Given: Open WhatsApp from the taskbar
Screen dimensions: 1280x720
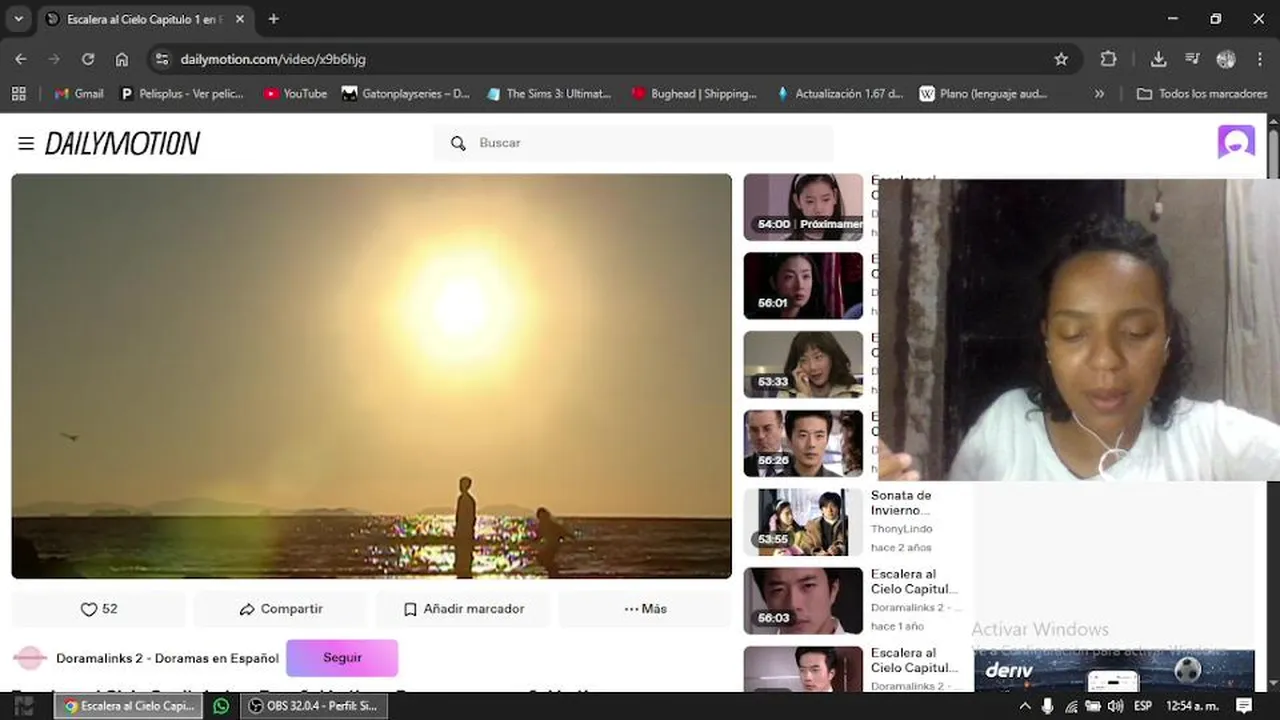Looking at the screenshot, I should point(221,706).
